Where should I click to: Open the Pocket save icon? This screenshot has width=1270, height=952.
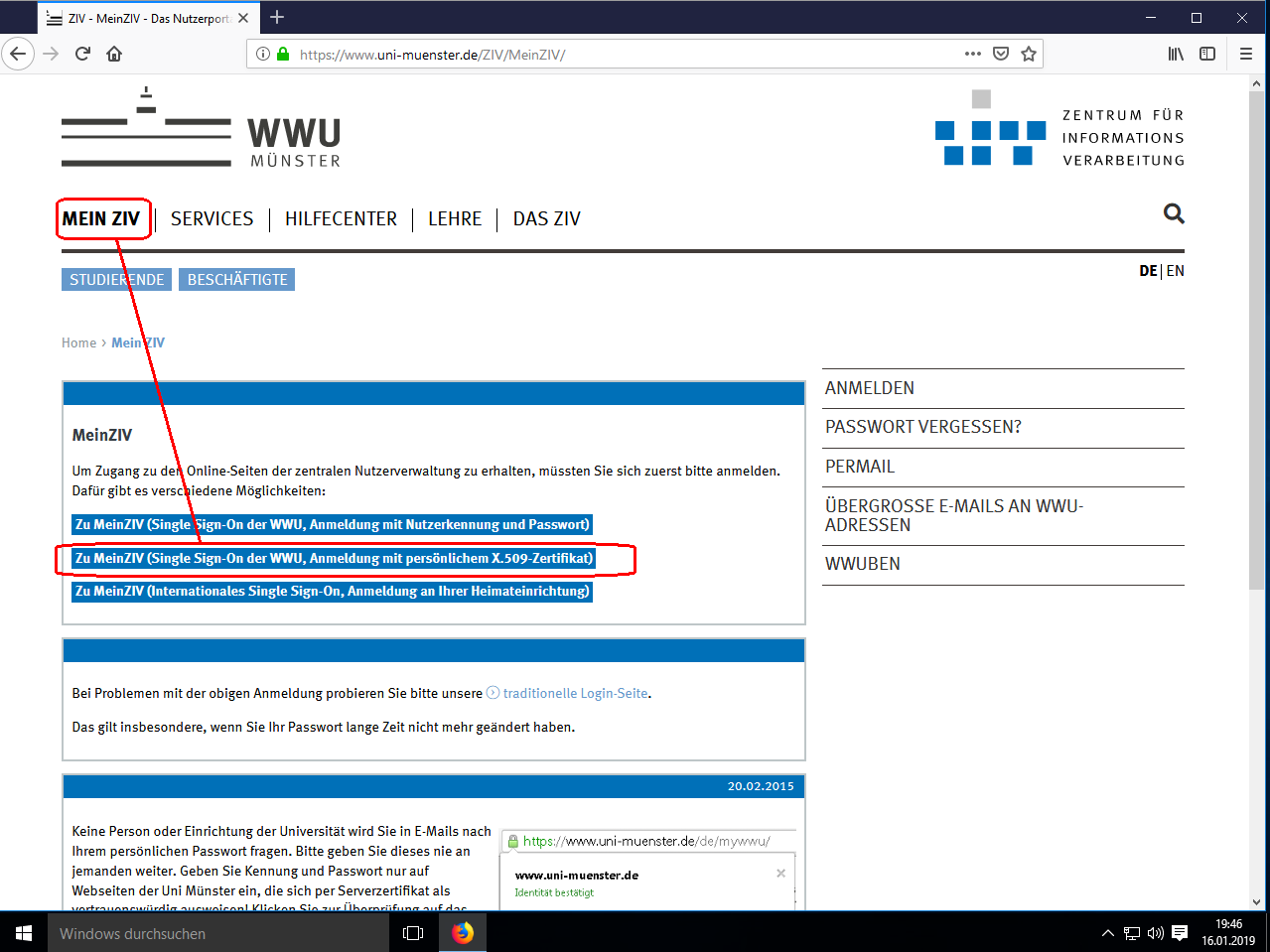point(1001,54)
